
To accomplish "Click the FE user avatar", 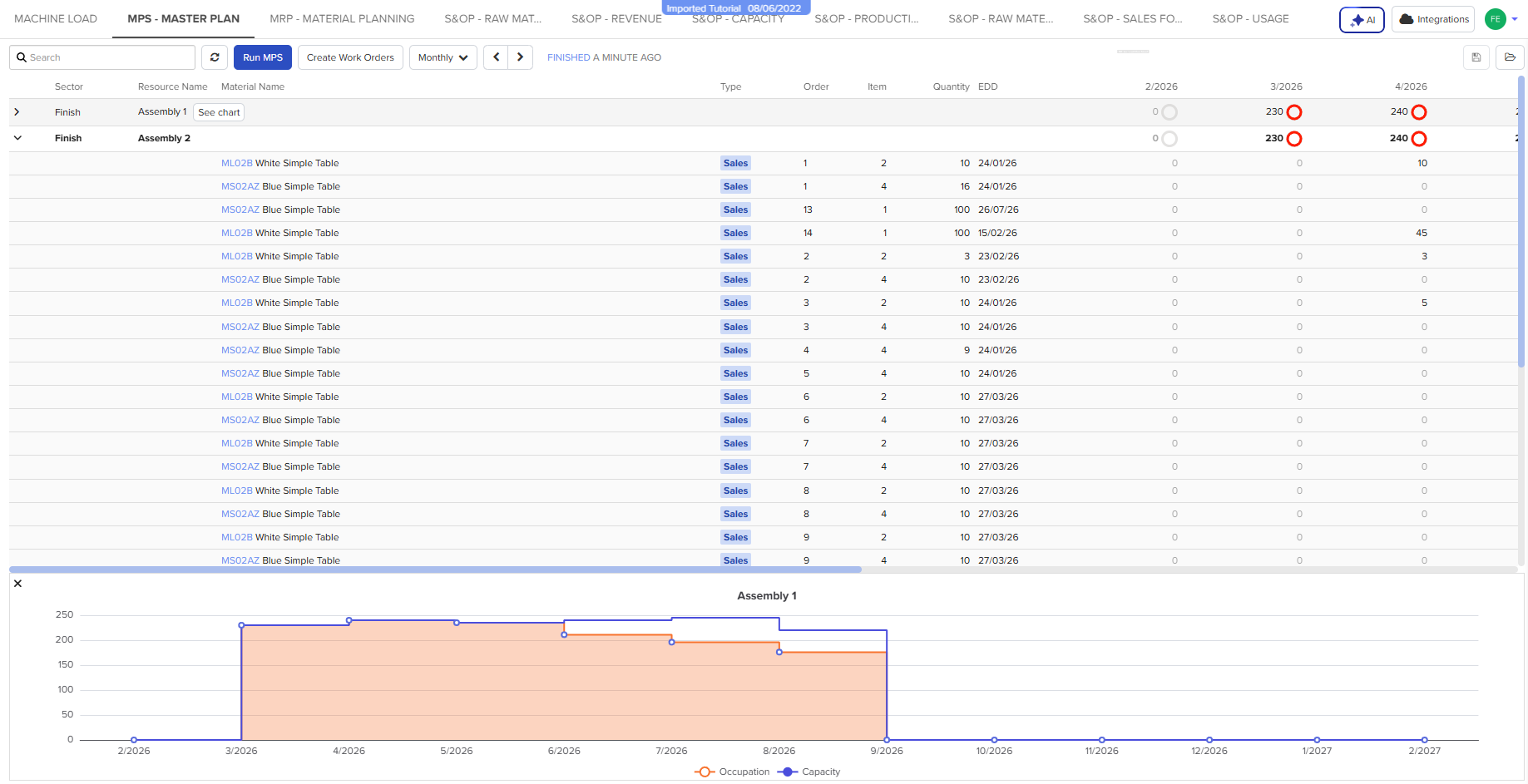I will [x=1495, y=19].
